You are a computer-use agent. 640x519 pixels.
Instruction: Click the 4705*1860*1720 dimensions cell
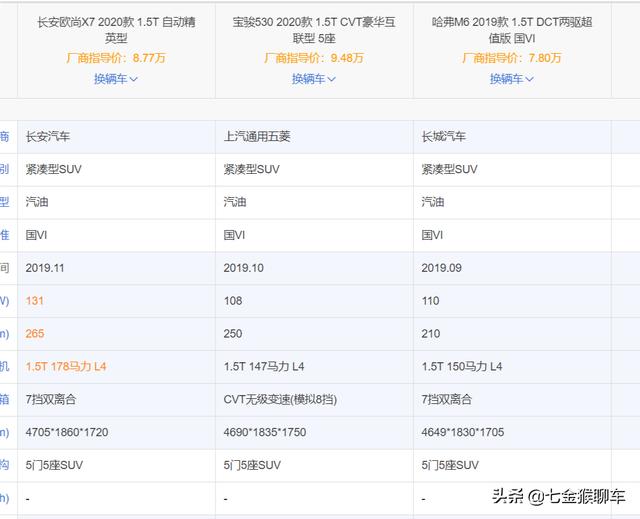116,432
